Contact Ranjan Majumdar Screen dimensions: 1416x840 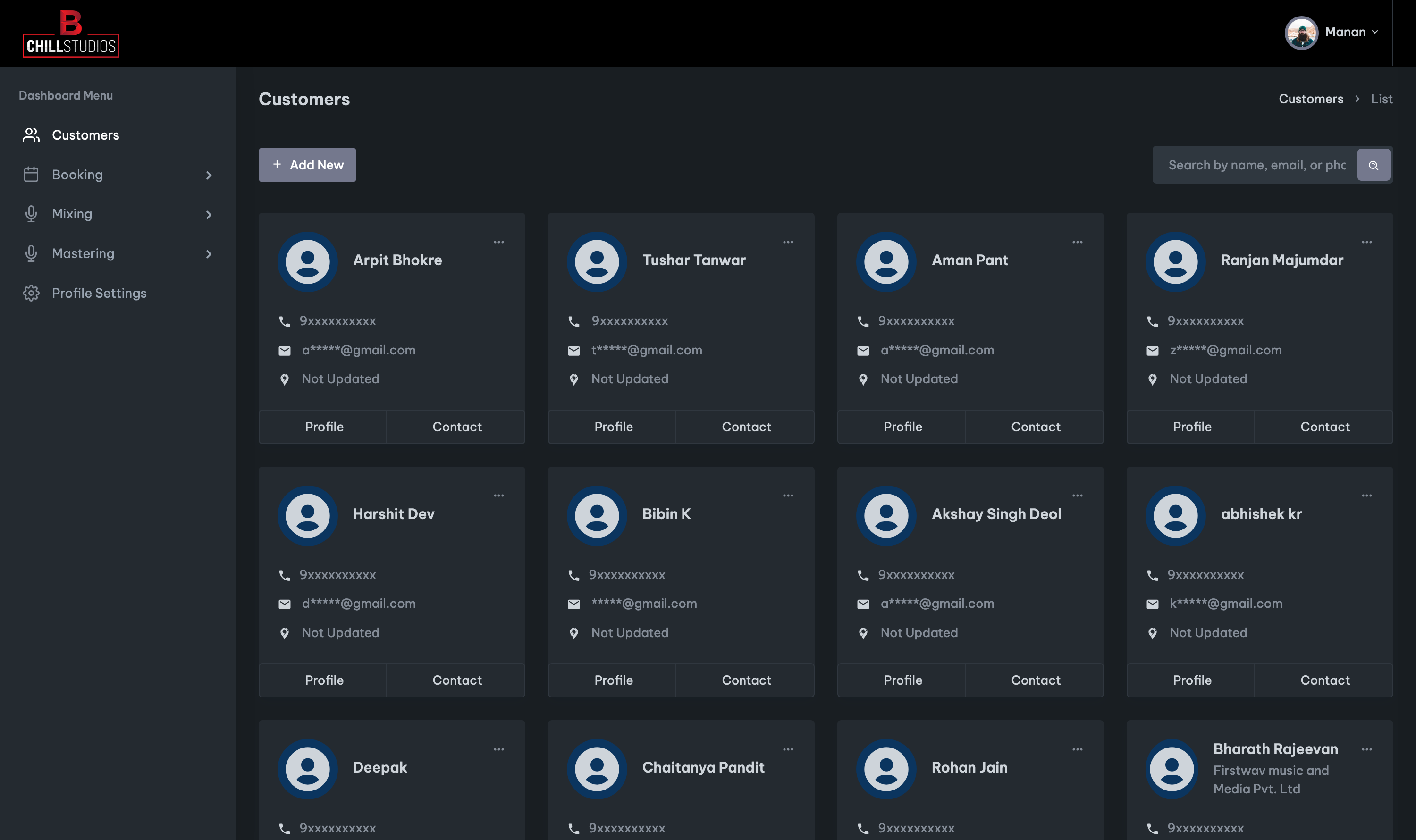click(x=1324, y=427)
